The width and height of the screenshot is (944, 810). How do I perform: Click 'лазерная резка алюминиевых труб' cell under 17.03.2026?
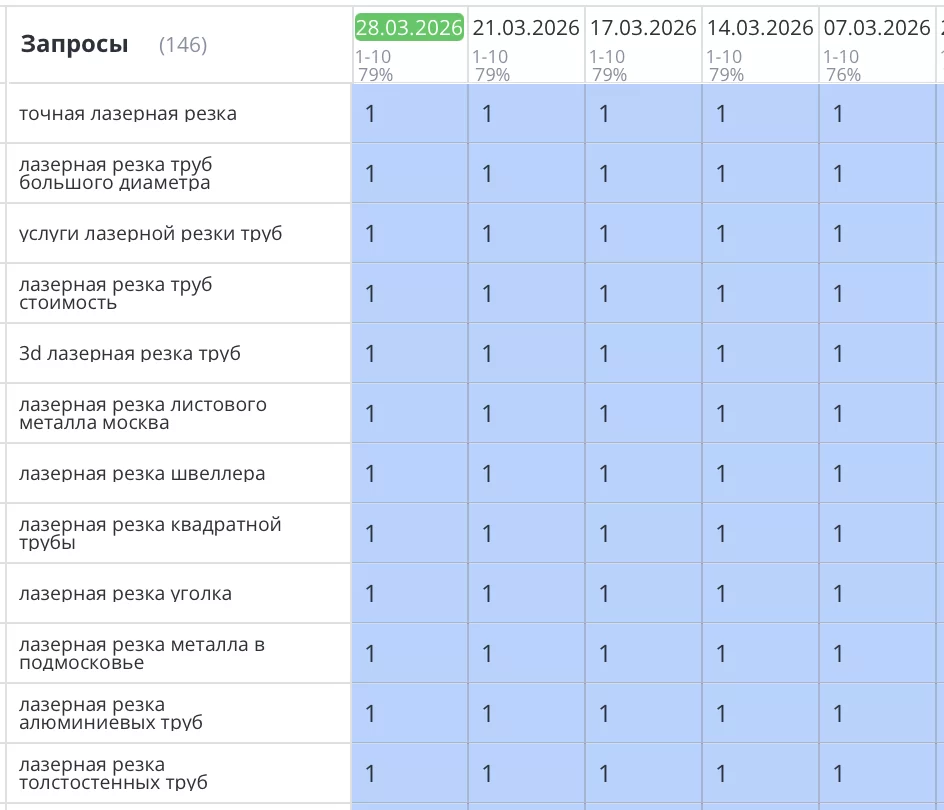[643, 714]
